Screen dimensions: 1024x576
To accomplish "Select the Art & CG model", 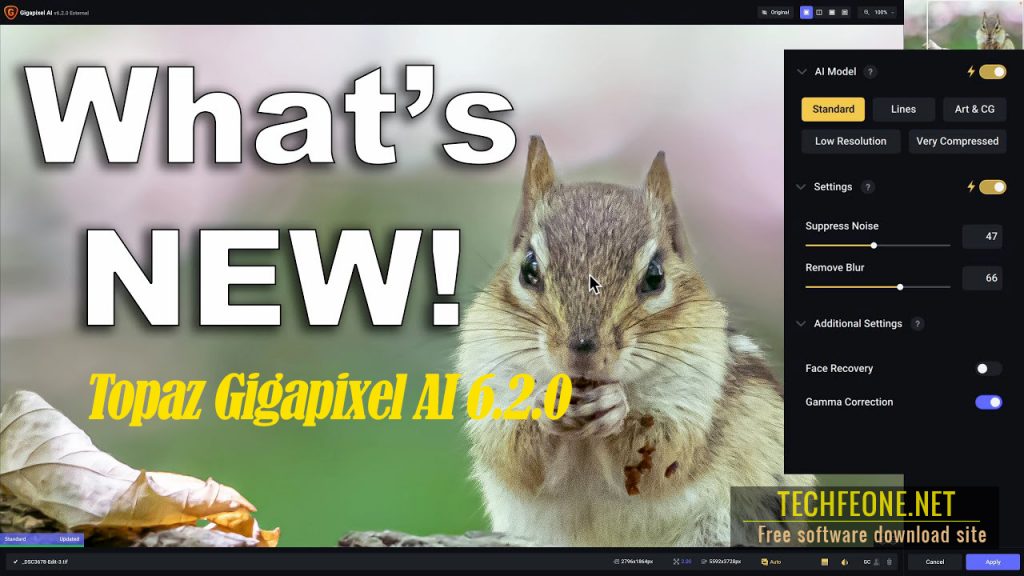I will coord(974,110).
